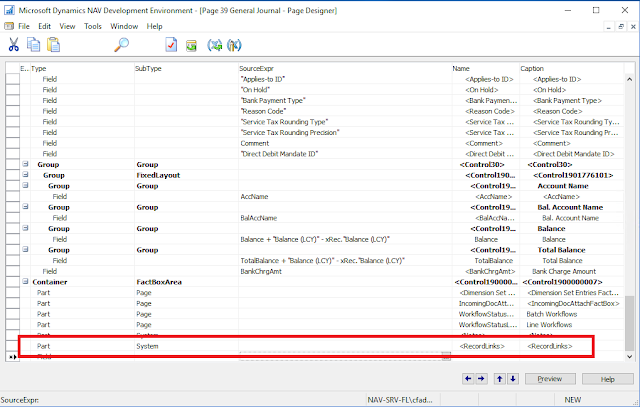Screen dimensions: 640x407
Task: Click the C/AL Globals toolbar icon
Action: (x=214, y=45)
